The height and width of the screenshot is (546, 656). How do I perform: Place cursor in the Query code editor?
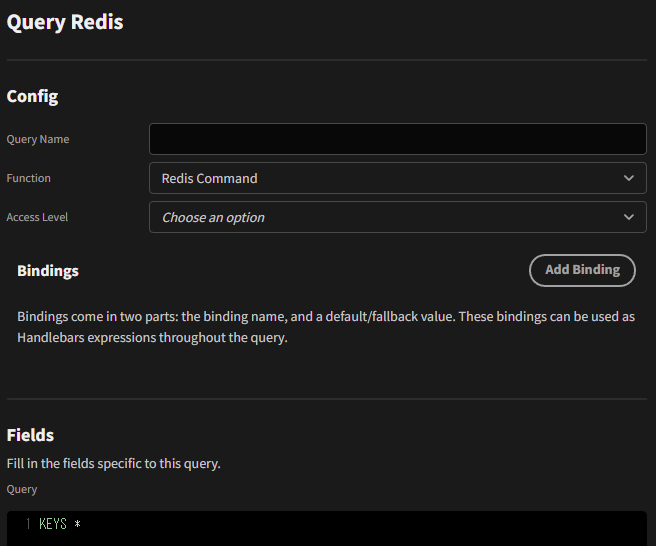coord(327,528)
